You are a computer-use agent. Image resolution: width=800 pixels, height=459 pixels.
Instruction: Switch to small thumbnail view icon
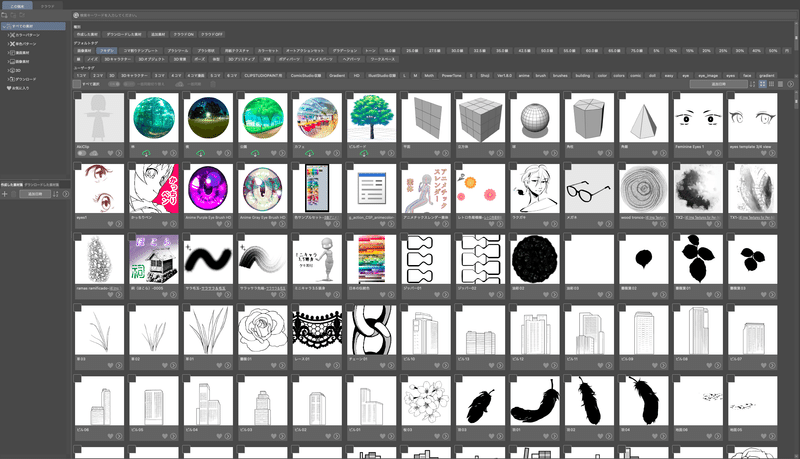pyautogui.click(x=771, y=84)
